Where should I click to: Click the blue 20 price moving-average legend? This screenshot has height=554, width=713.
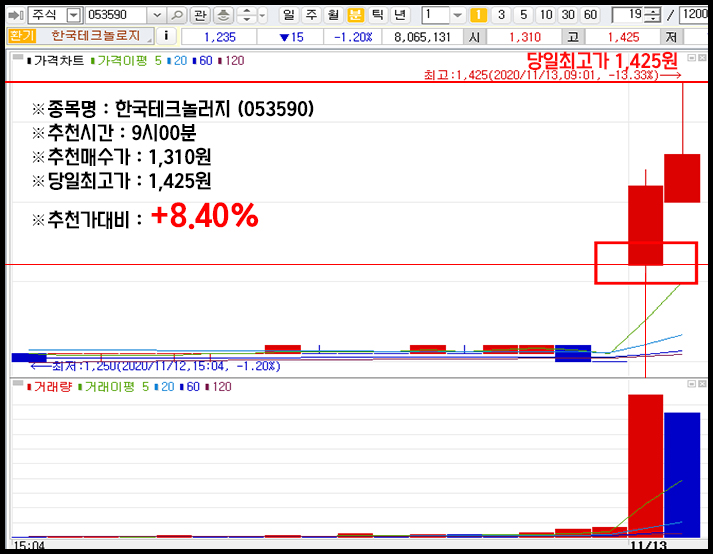(x=177, y=60)
